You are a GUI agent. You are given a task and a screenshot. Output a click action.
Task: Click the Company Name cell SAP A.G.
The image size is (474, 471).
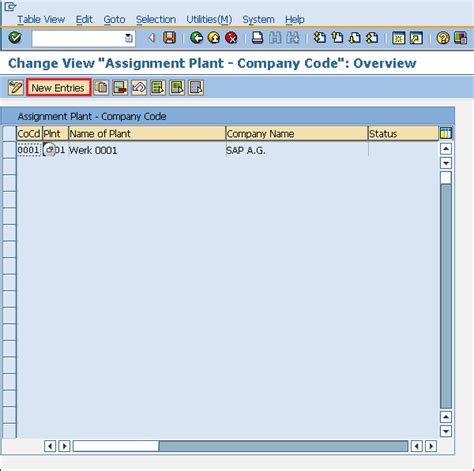(297, 150)
